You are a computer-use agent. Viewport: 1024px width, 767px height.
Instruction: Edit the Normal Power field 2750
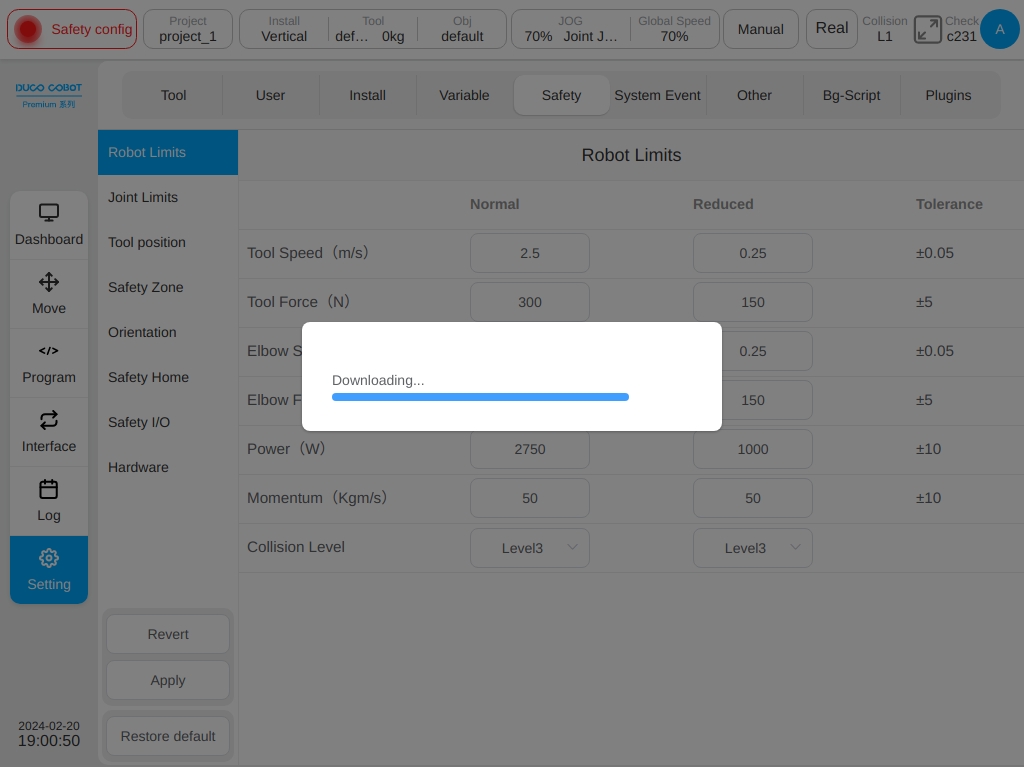point(530,449)
